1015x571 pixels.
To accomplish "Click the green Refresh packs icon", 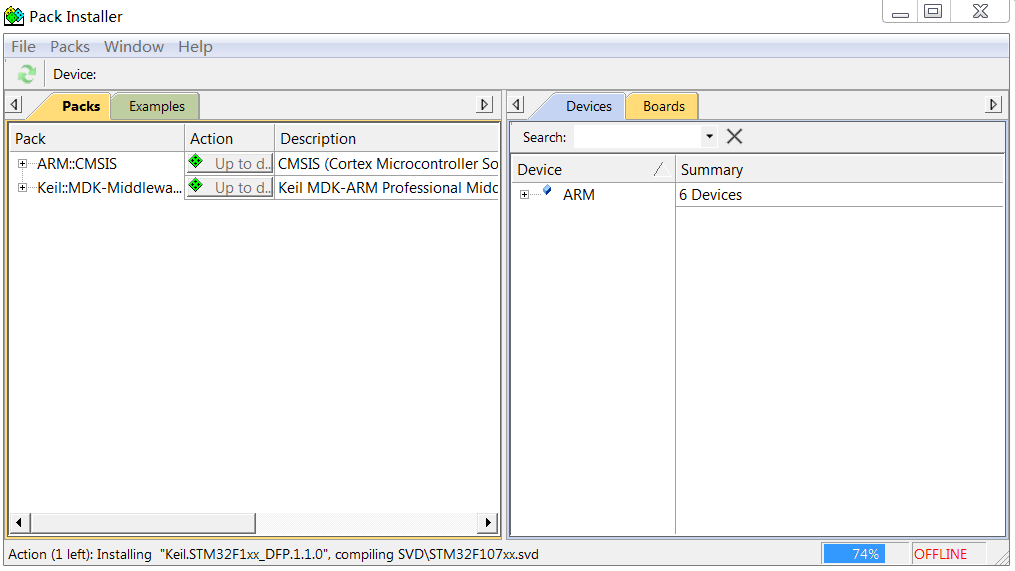I will (27, 74).
